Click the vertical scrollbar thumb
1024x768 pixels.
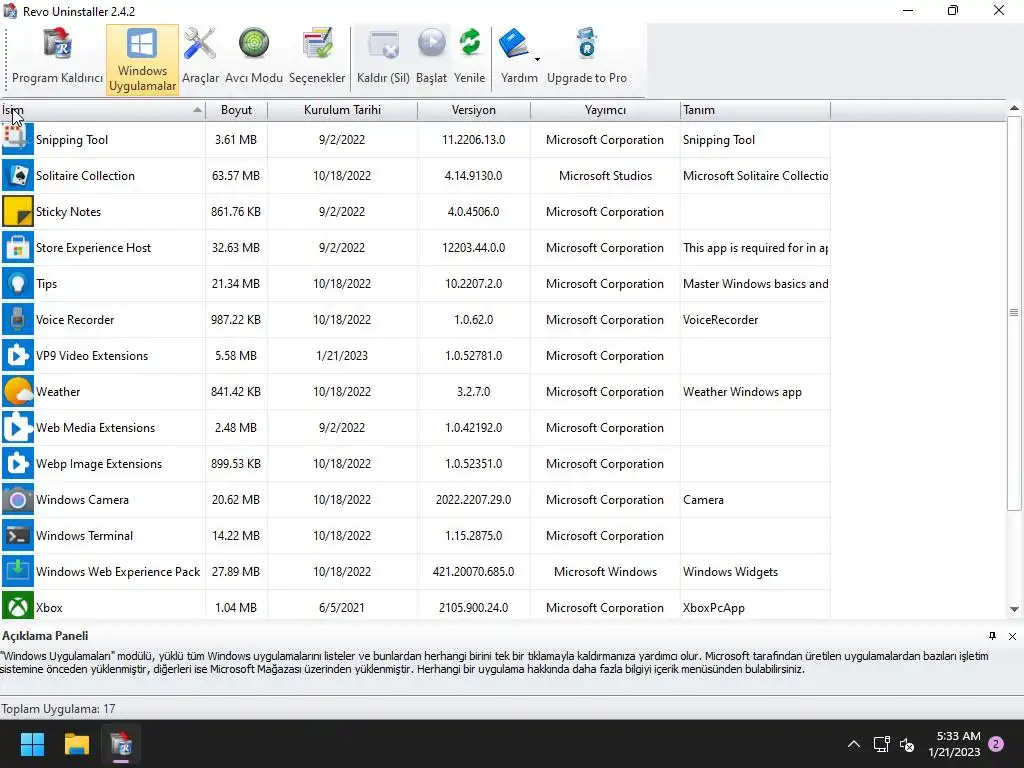click(x=1014, y=313)
